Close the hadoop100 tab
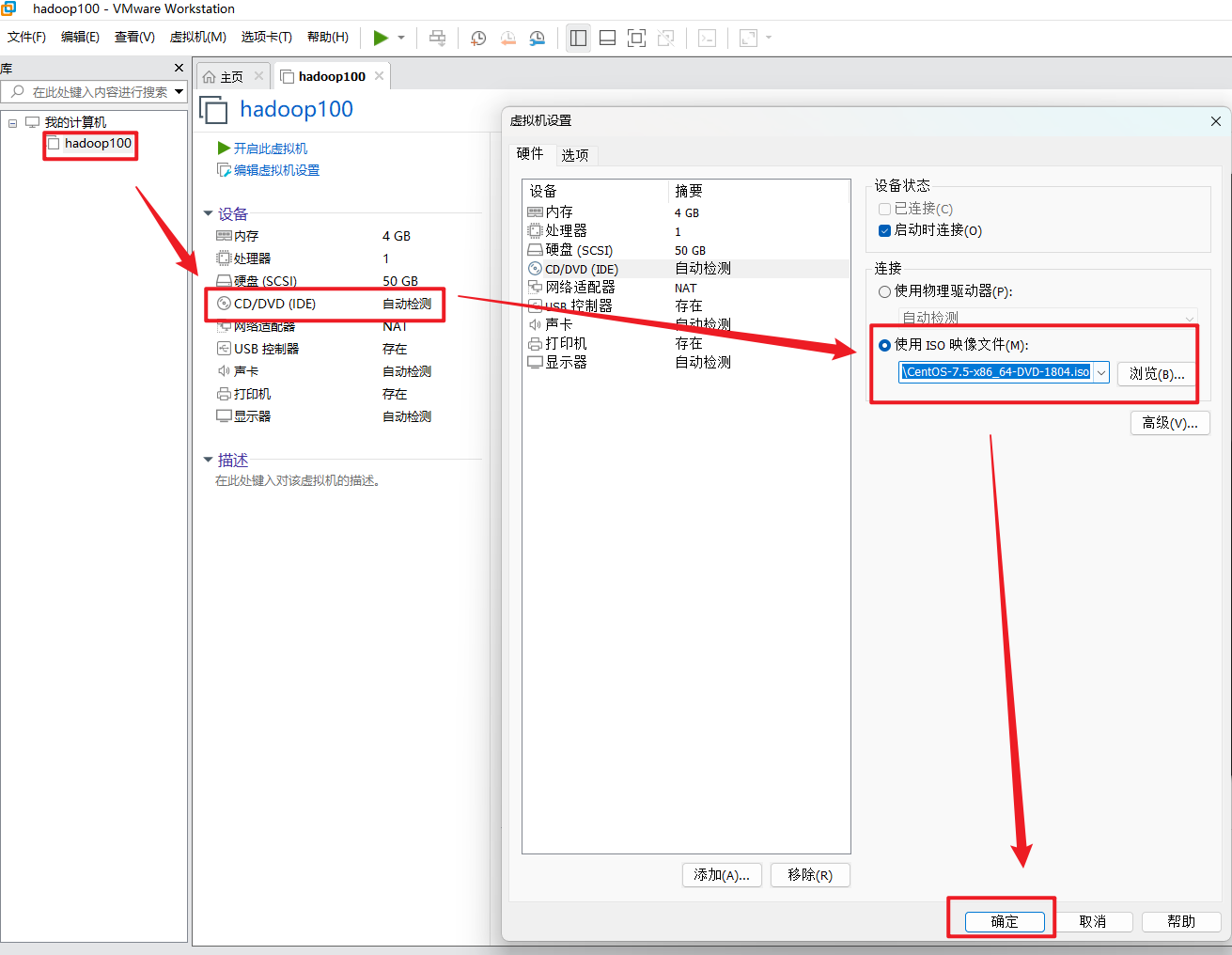Screen dimensions: 1232x955 click(x=379, y=76)
